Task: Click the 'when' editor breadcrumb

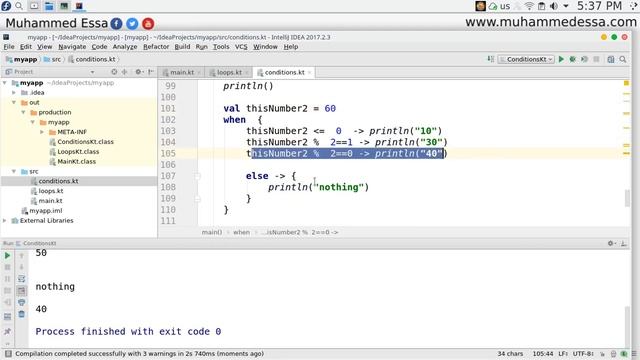Action: [x=241, y=232]
